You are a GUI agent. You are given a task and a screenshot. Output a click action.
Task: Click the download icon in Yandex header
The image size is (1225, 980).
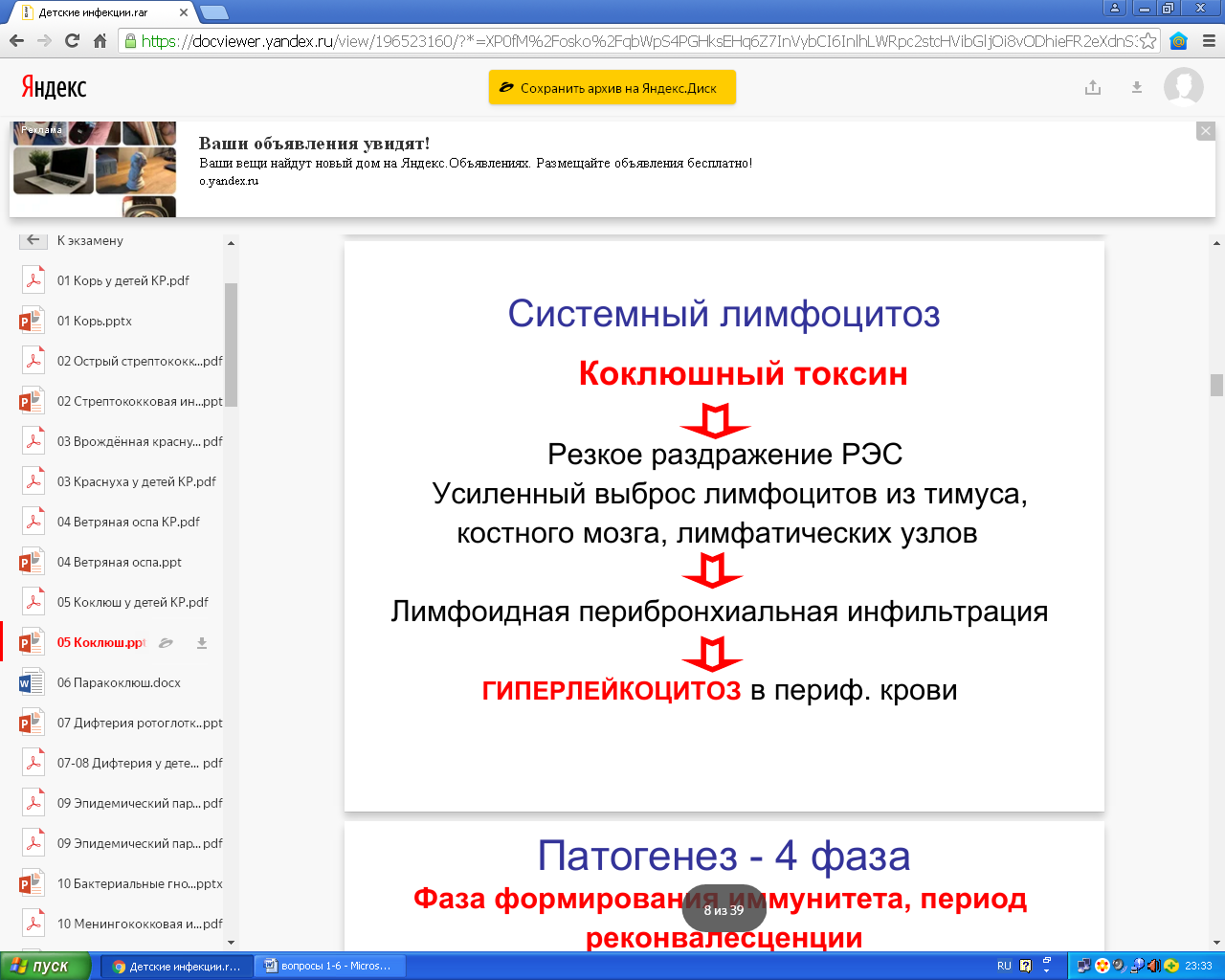click(x=1137, y=87)
